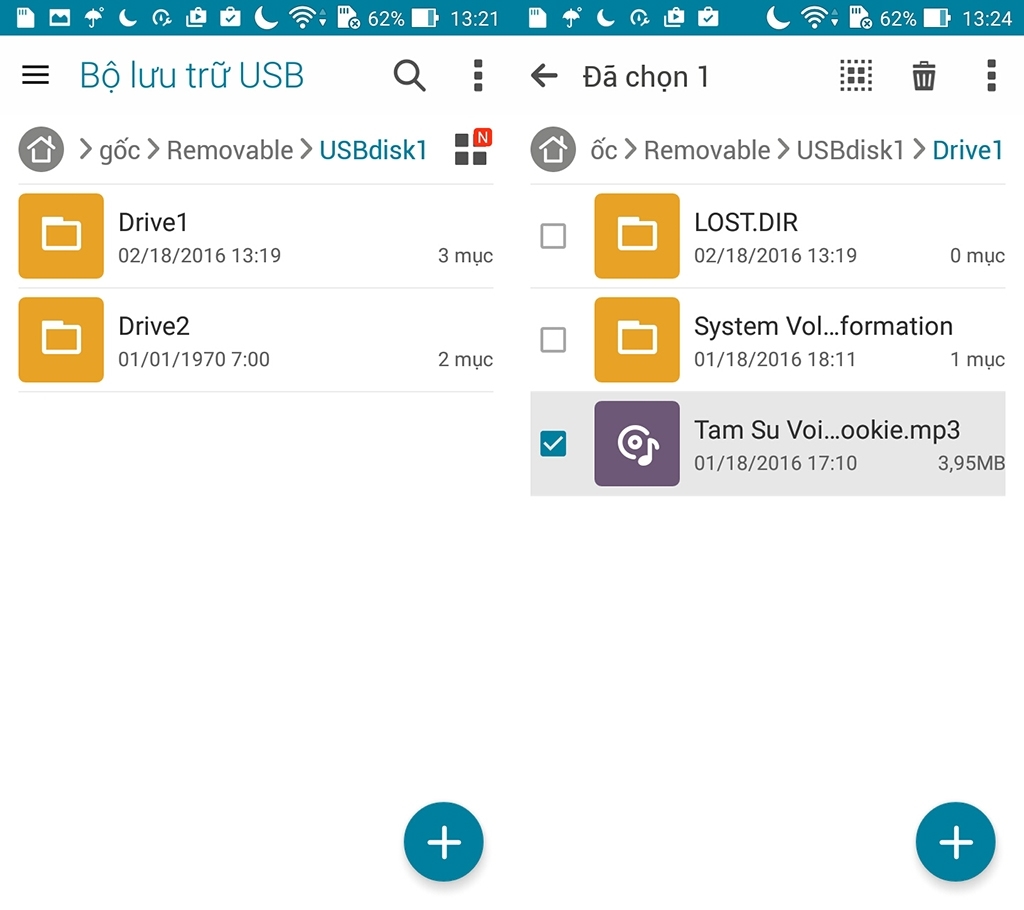The width and height of the screenshot is (1024, 910).
Task: Tap the select-all grid icon
Action: [x=856, y=75]
